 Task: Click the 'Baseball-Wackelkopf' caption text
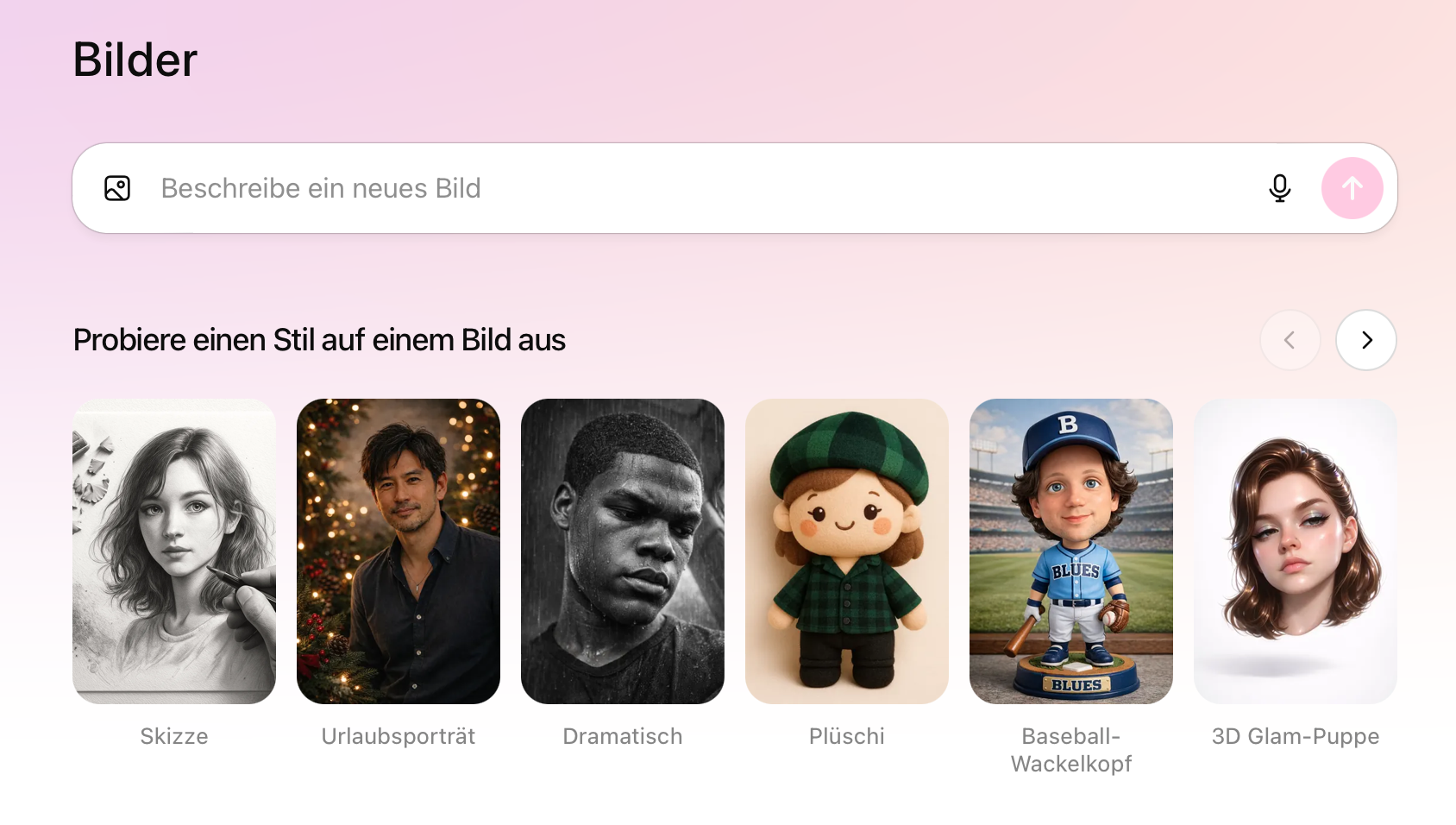1071,750
